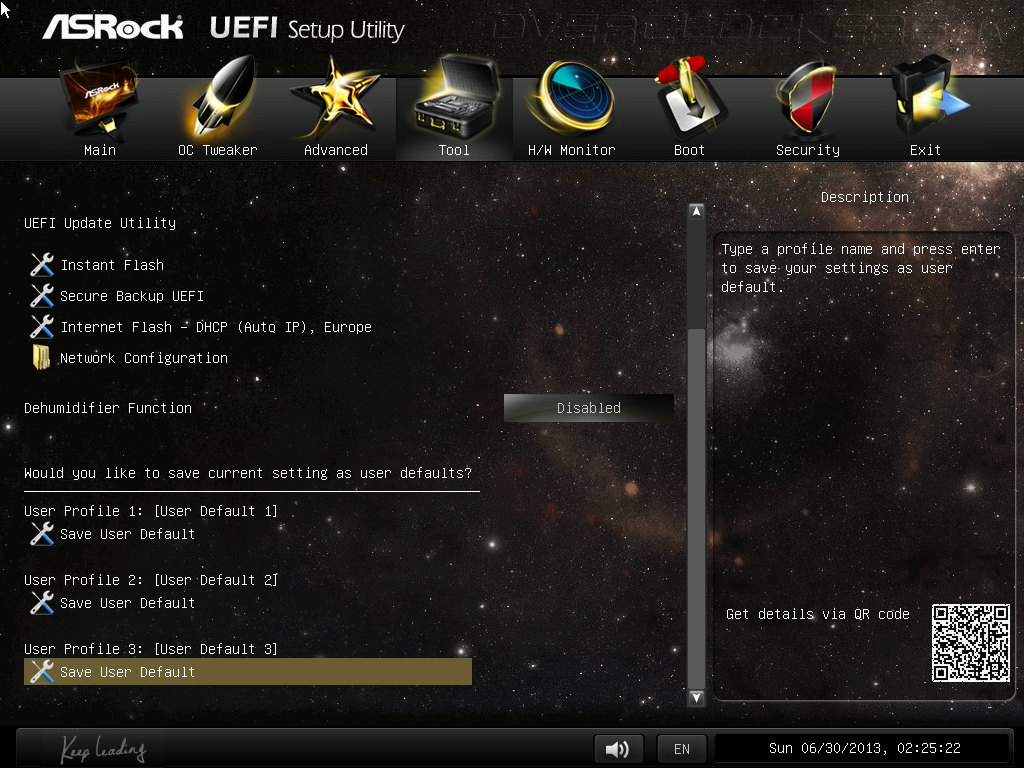Click the ASRock logo
1024x768 pixels.
112,27
